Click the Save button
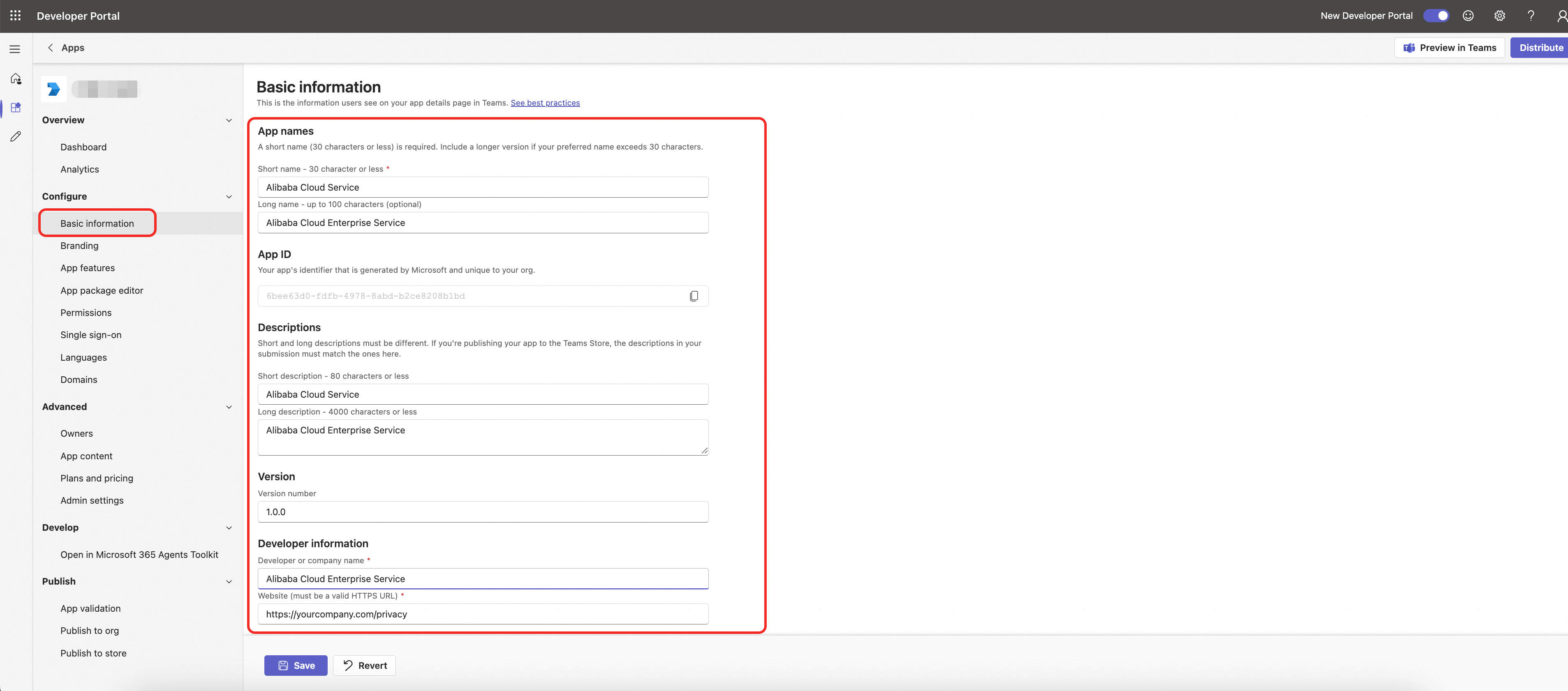 coord(296,666)
